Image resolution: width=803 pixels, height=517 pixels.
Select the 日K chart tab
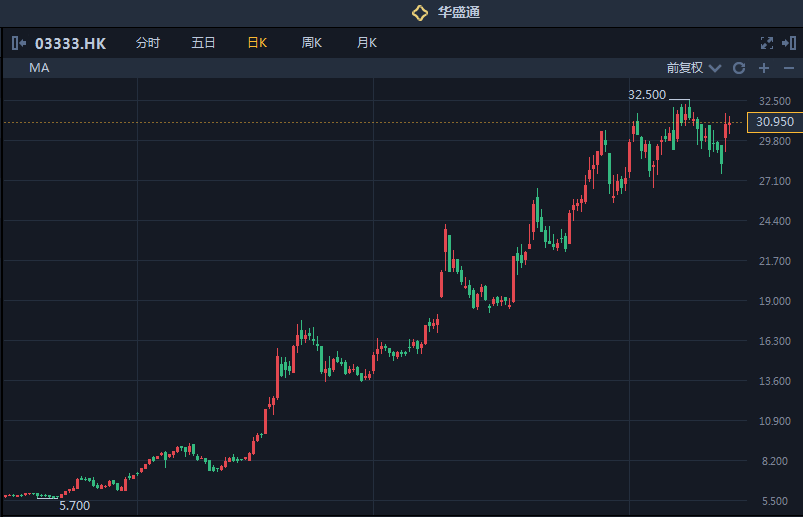click(257, 43)
